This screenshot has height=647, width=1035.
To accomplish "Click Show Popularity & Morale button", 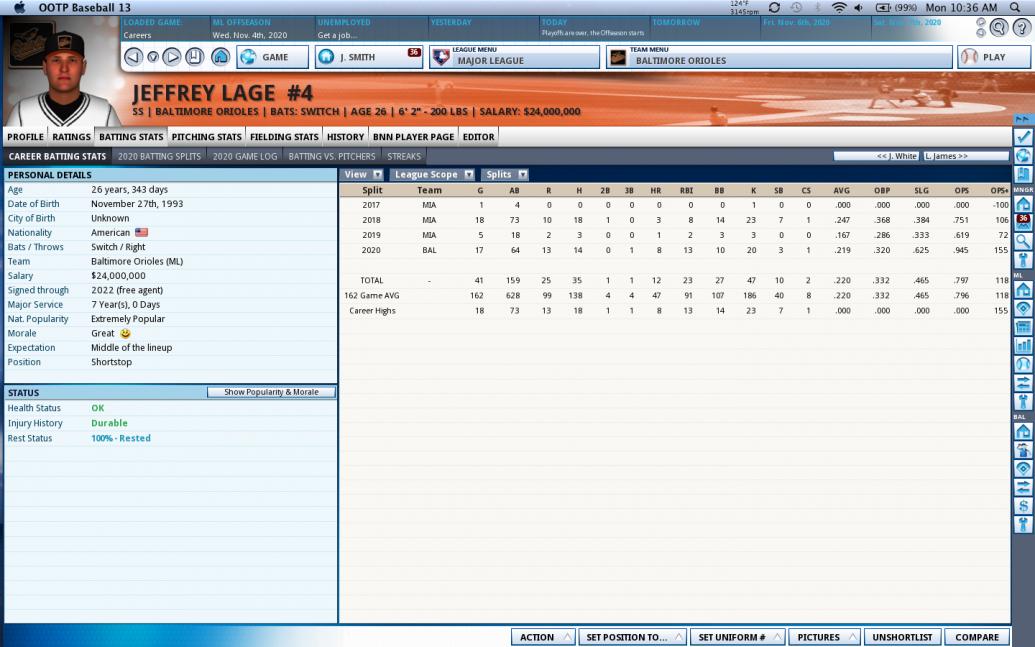I will (x=271, y=392).
